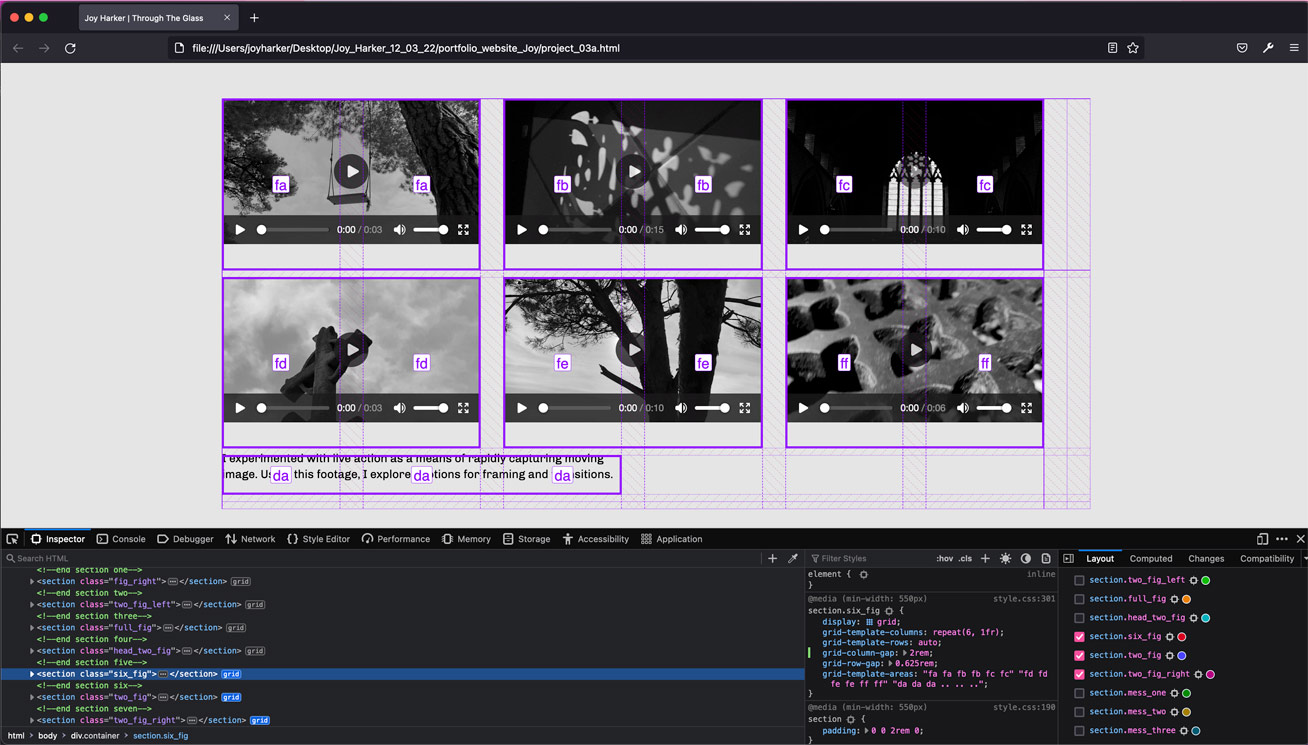
Task: Expand the two_fig_right section node
Action: point(32,720)
